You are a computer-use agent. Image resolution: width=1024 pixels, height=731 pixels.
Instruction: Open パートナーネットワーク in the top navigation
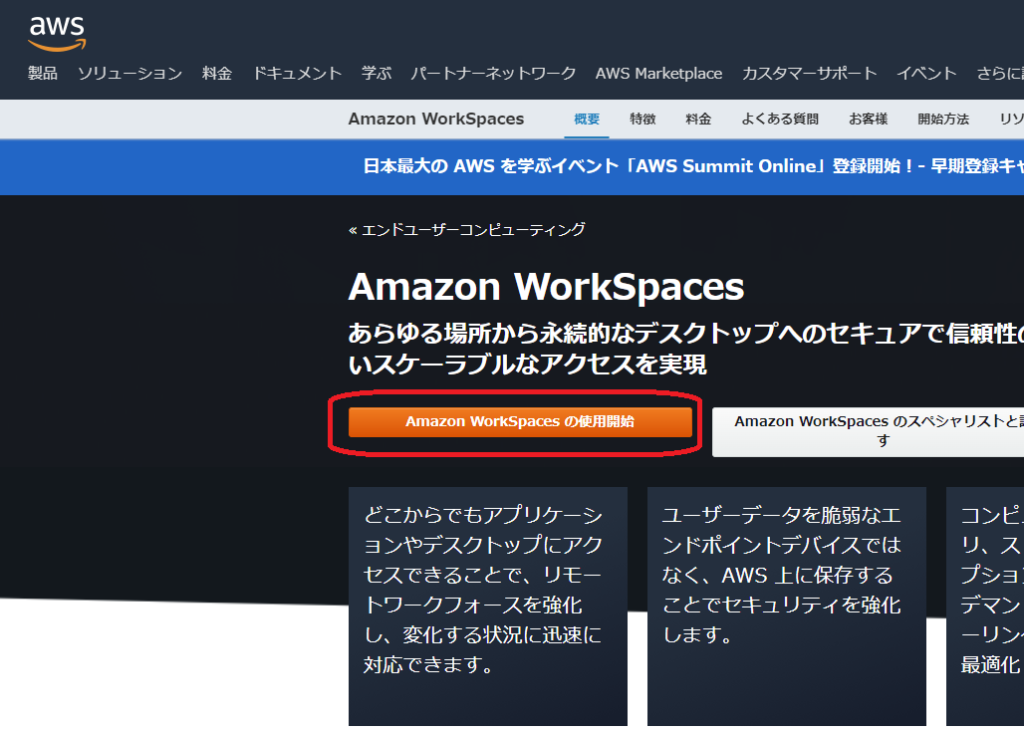[x=493, y=73]
